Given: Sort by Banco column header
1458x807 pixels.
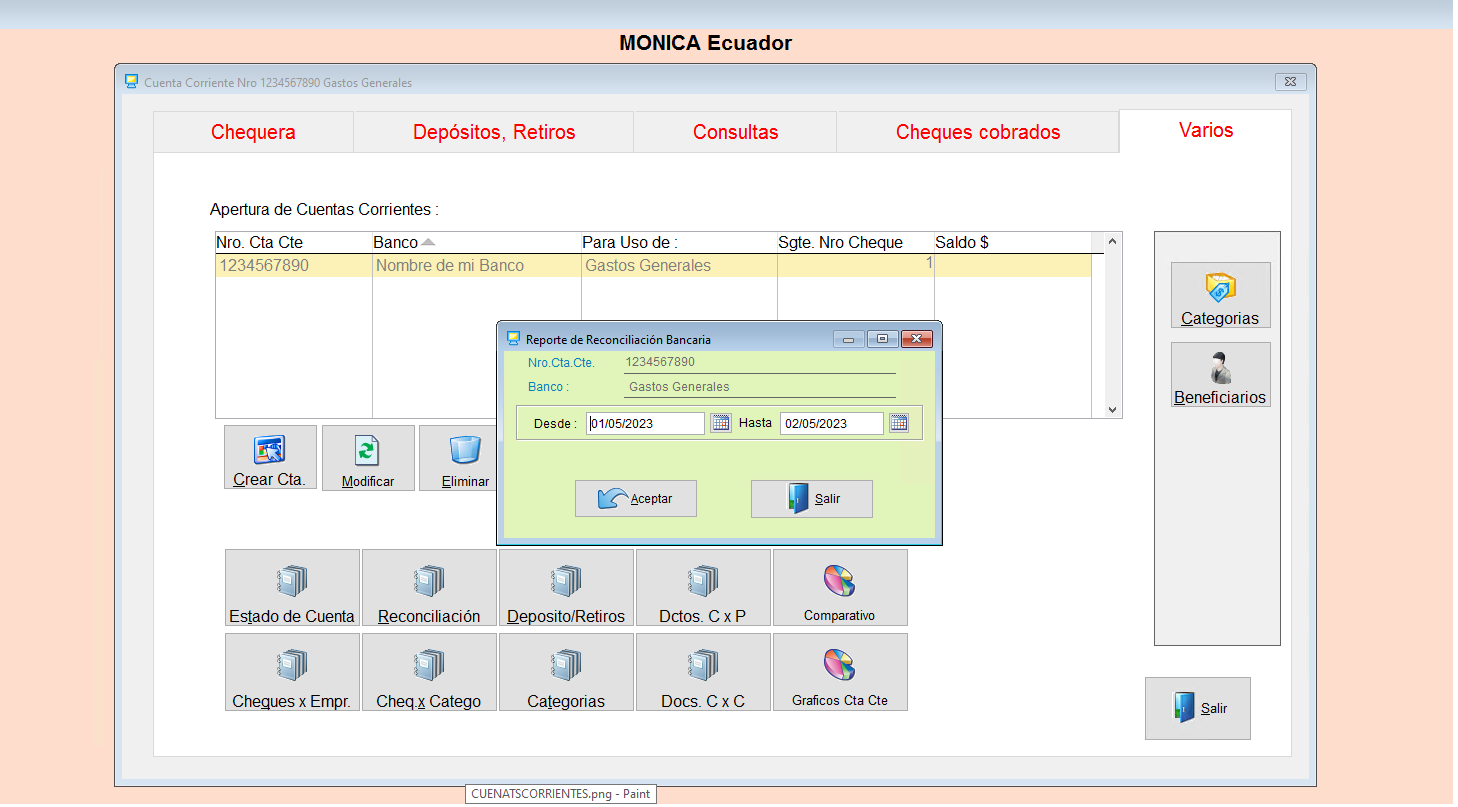Looking at the screenshot, I should tap(476, 242).
